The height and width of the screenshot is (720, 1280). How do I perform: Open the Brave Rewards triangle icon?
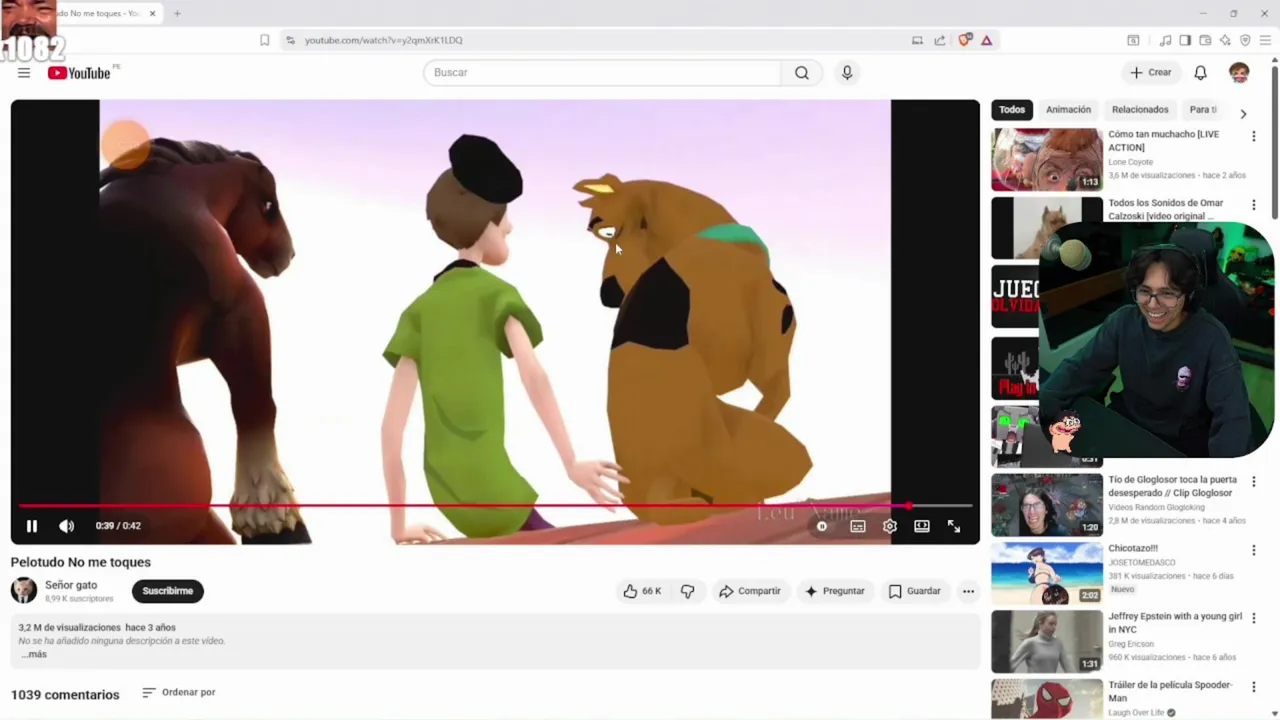click(986, 40)
